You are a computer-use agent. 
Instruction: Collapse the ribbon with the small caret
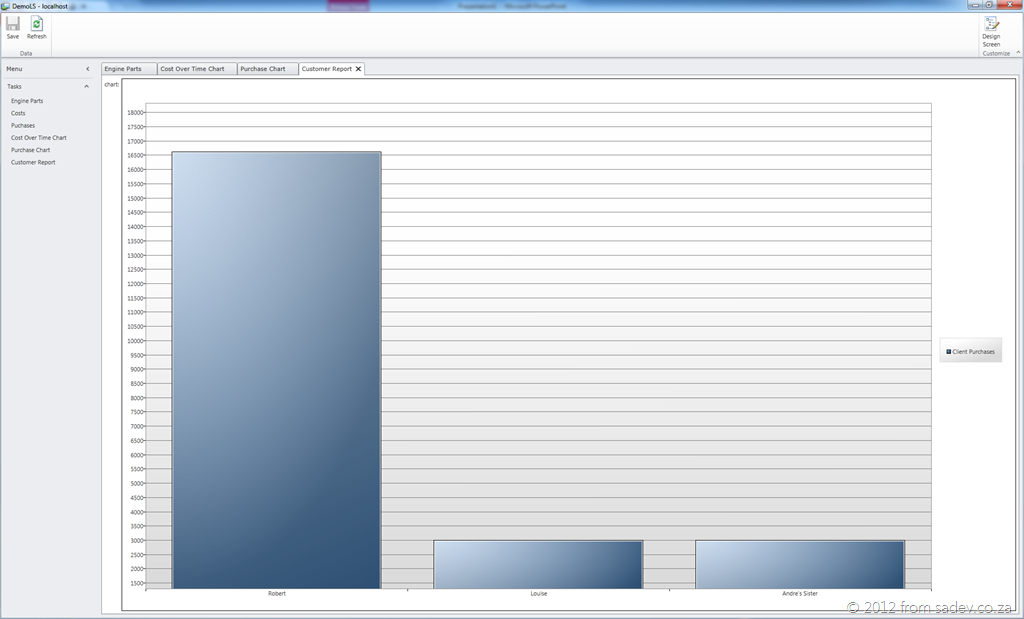[1017, 53]
